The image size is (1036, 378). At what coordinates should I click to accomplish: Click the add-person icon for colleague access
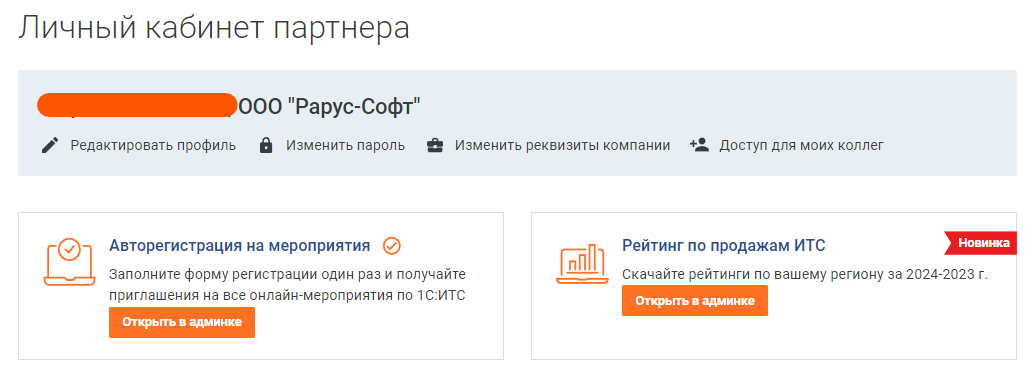(699, 145)
